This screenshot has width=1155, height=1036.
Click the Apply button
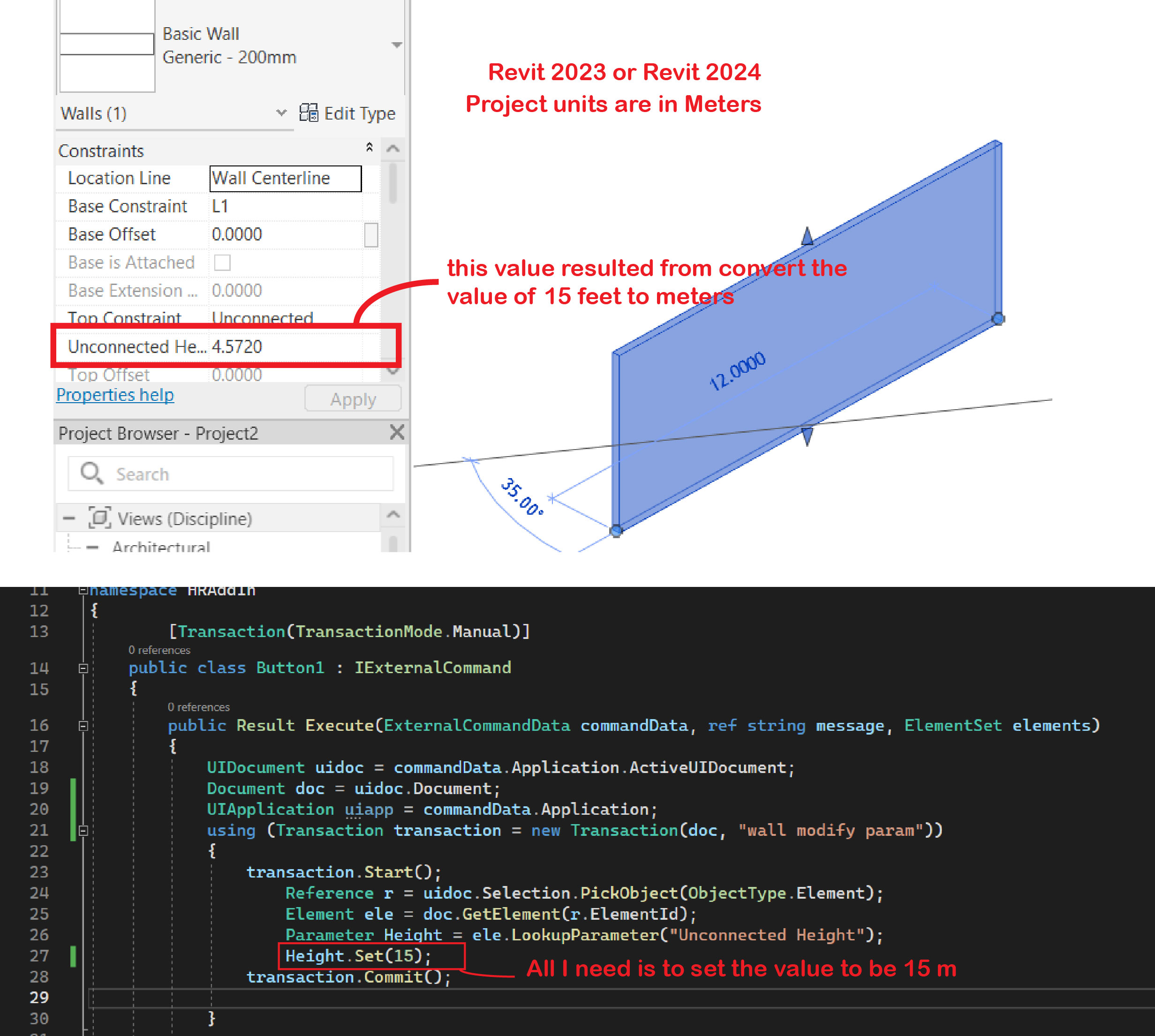tap(353, 399)
